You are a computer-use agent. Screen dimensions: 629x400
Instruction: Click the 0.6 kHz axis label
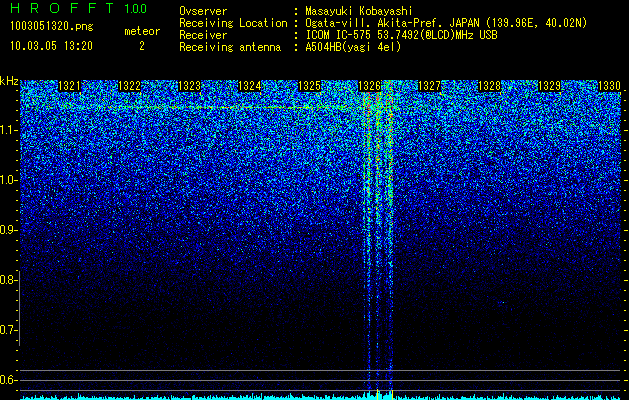(7, 380)
